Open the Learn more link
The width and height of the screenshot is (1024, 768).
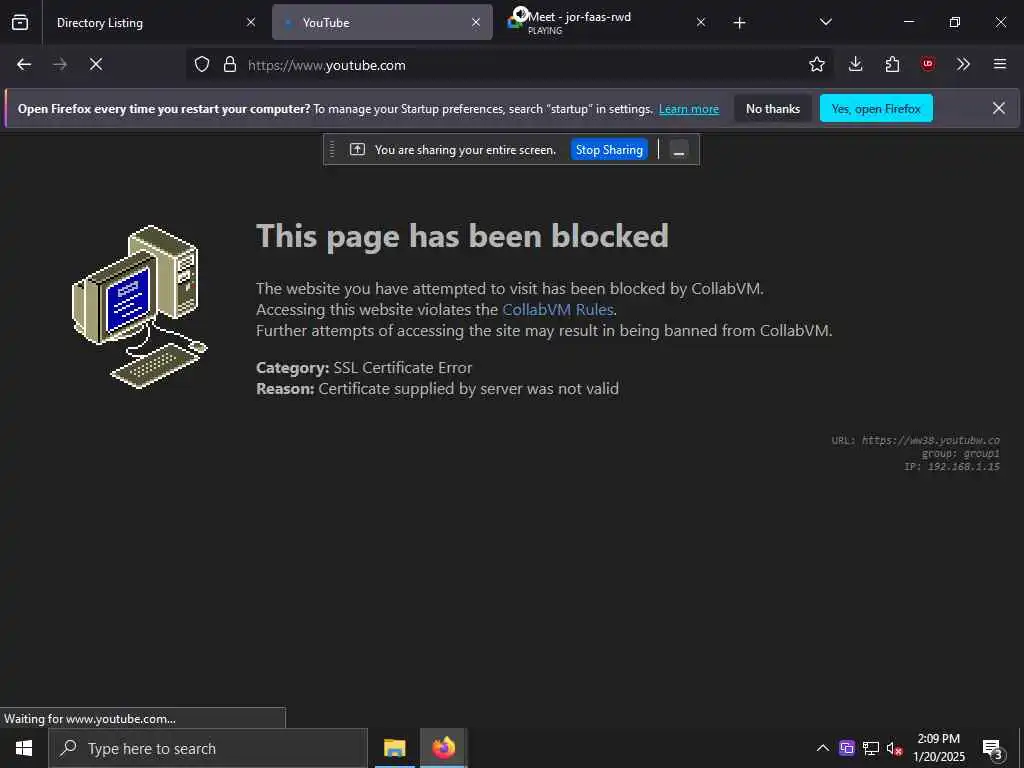pyautogui.click(x=689, y=109)
